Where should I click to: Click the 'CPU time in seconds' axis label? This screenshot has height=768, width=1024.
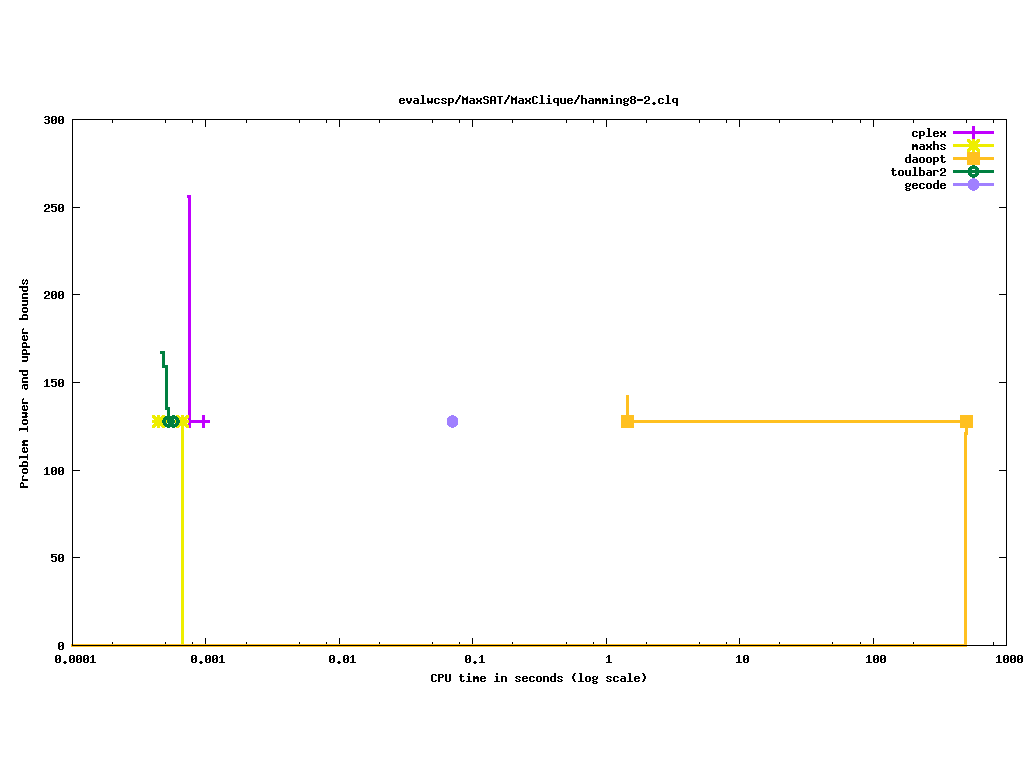point(538,678)
